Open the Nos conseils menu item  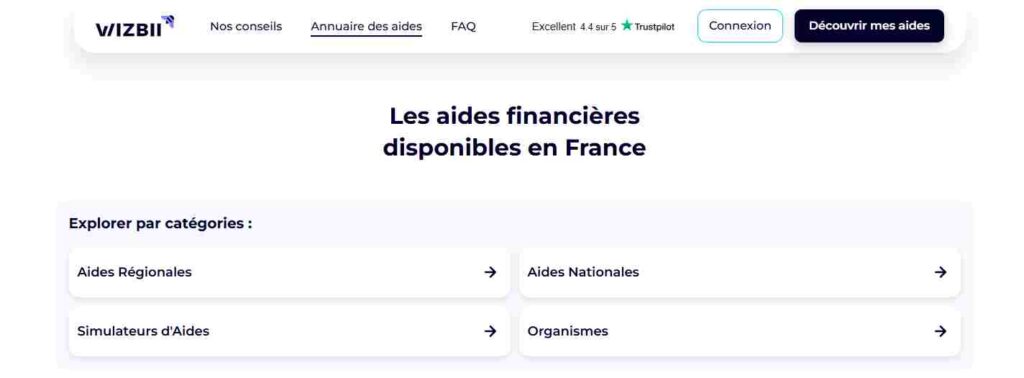[246, 26]
